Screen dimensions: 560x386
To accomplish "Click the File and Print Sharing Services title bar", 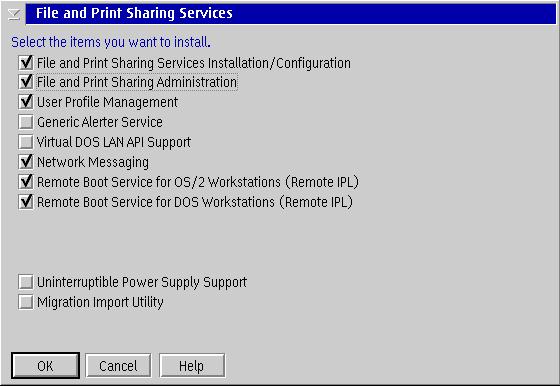I will click(x=291, y=14).
